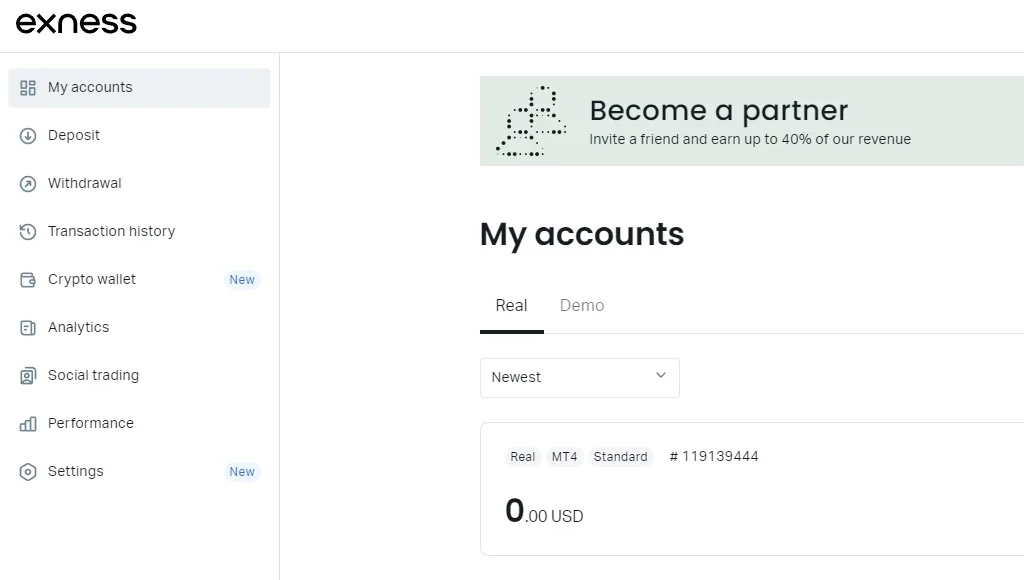Open the Newest sort dropdown

(579, 378)
